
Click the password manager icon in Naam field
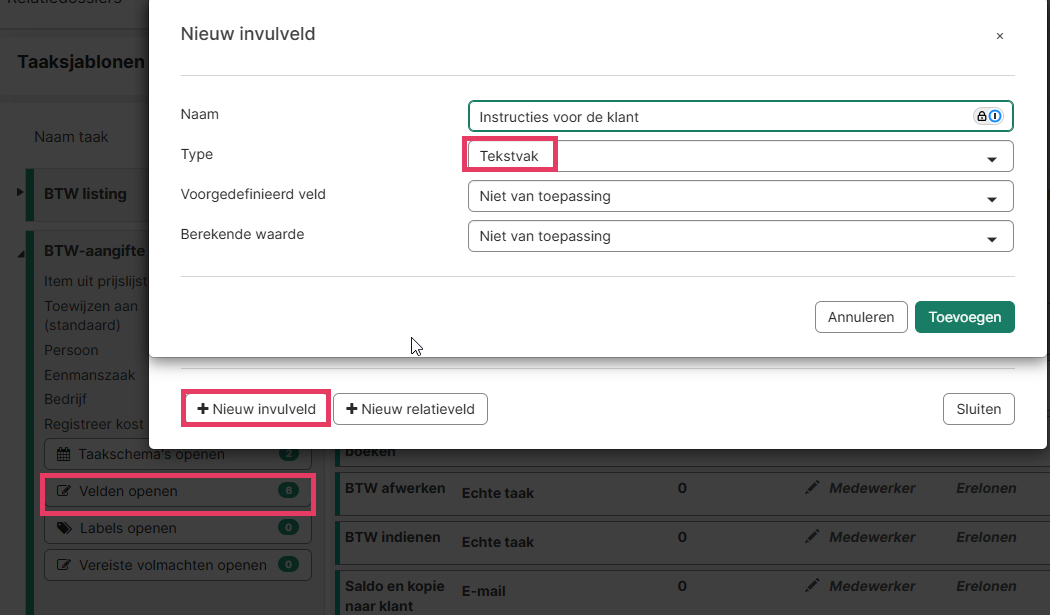(x=988, y=117)
